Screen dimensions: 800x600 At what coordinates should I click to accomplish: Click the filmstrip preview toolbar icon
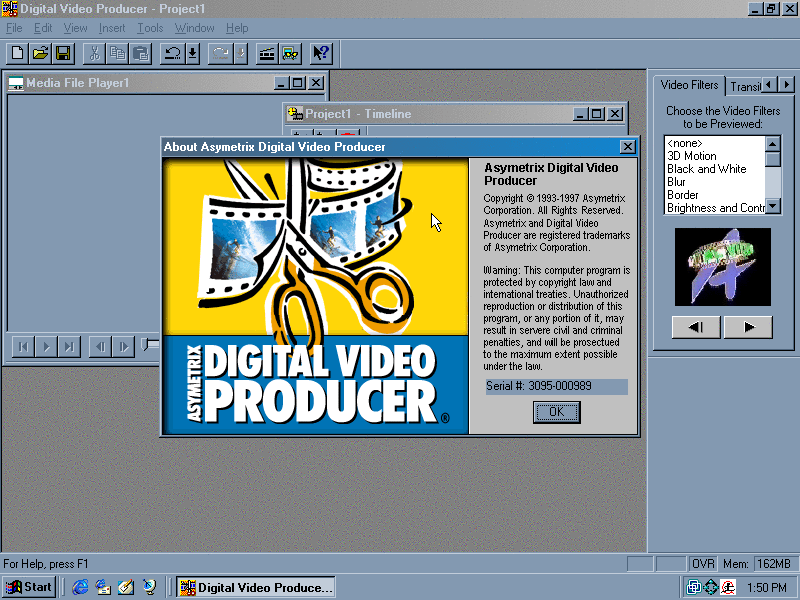pos(290,54)
